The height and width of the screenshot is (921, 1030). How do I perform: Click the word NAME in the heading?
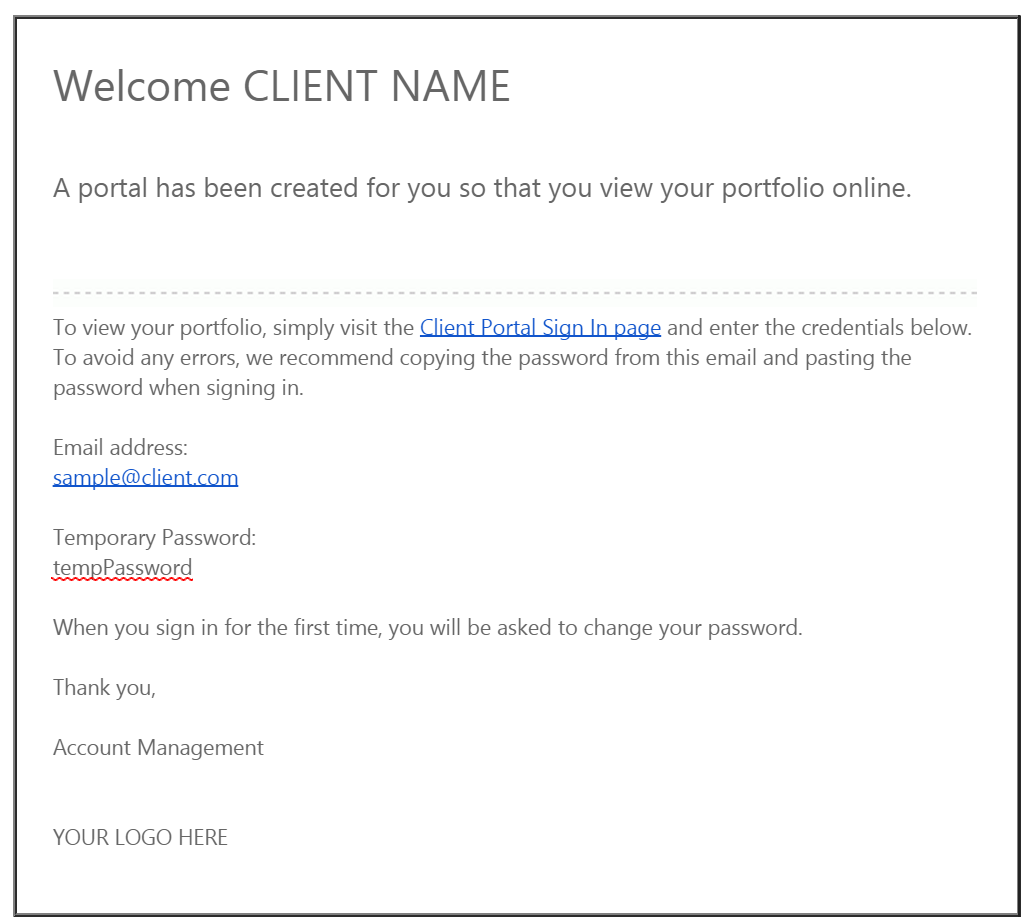pyautogui.click(x=451, y=86)
